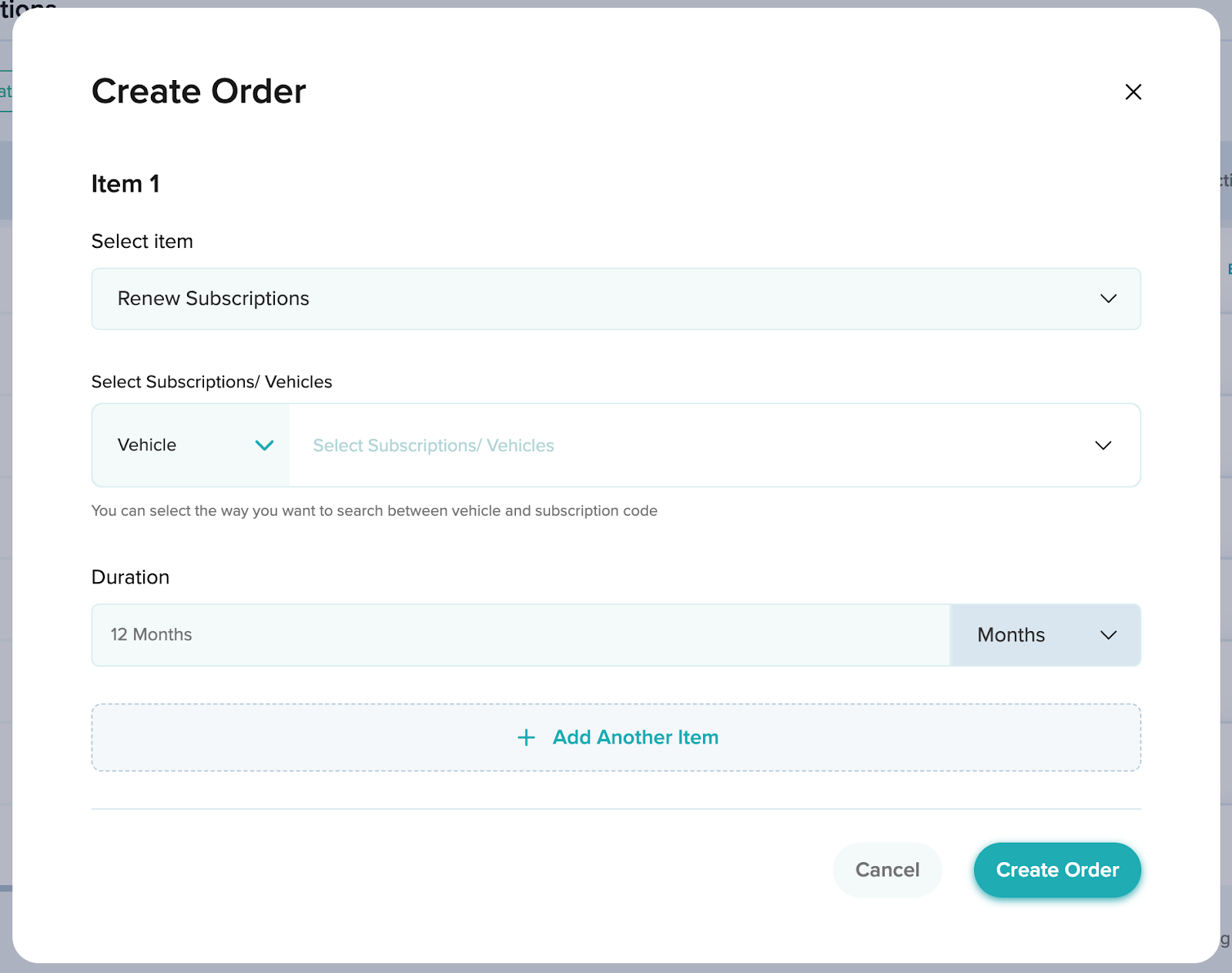
Task: Click the Duration field label
Action: 130,577
